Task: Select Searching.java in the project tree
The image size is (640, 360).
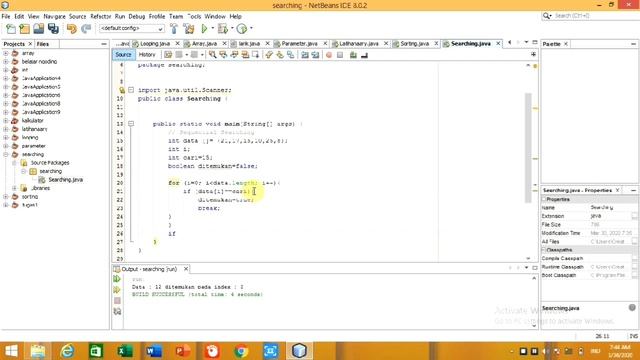Action: point(65,180)
